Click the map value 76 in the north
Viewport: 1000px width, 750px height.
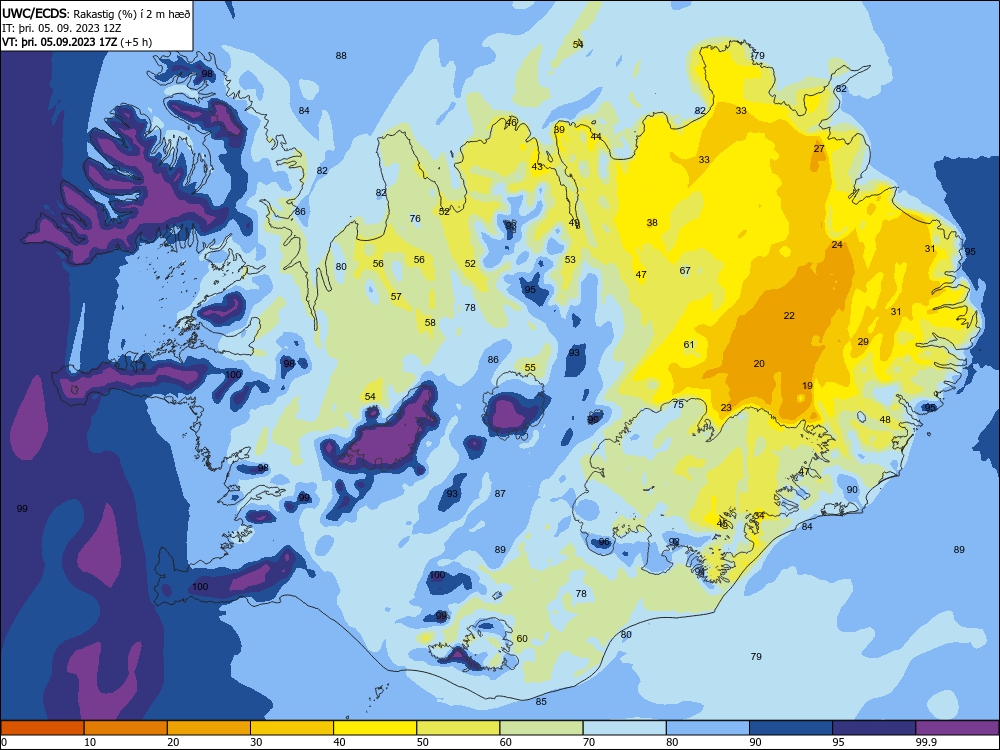coord(415,219)
